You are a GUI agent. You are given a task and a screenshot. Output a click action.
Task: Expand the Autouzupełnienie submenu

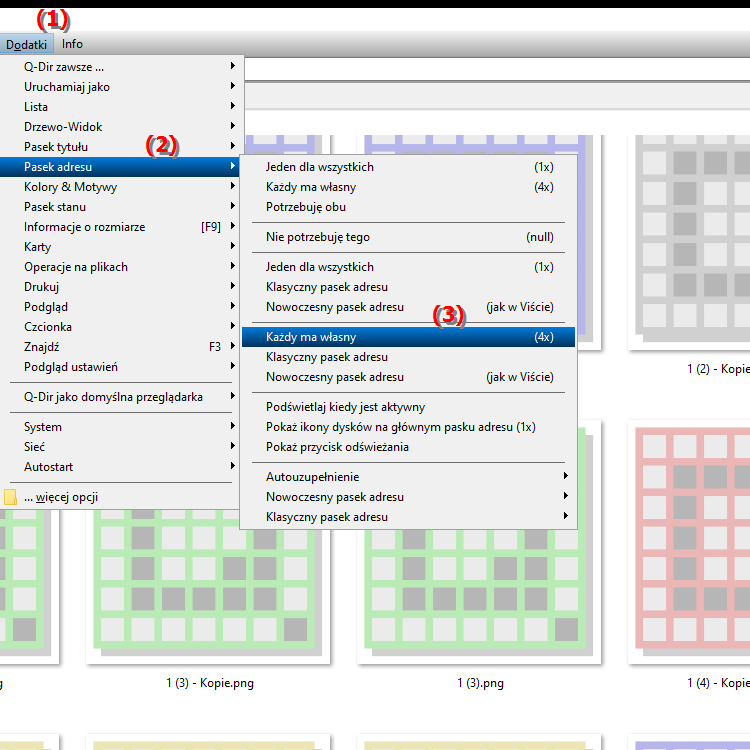click(408, 477)
